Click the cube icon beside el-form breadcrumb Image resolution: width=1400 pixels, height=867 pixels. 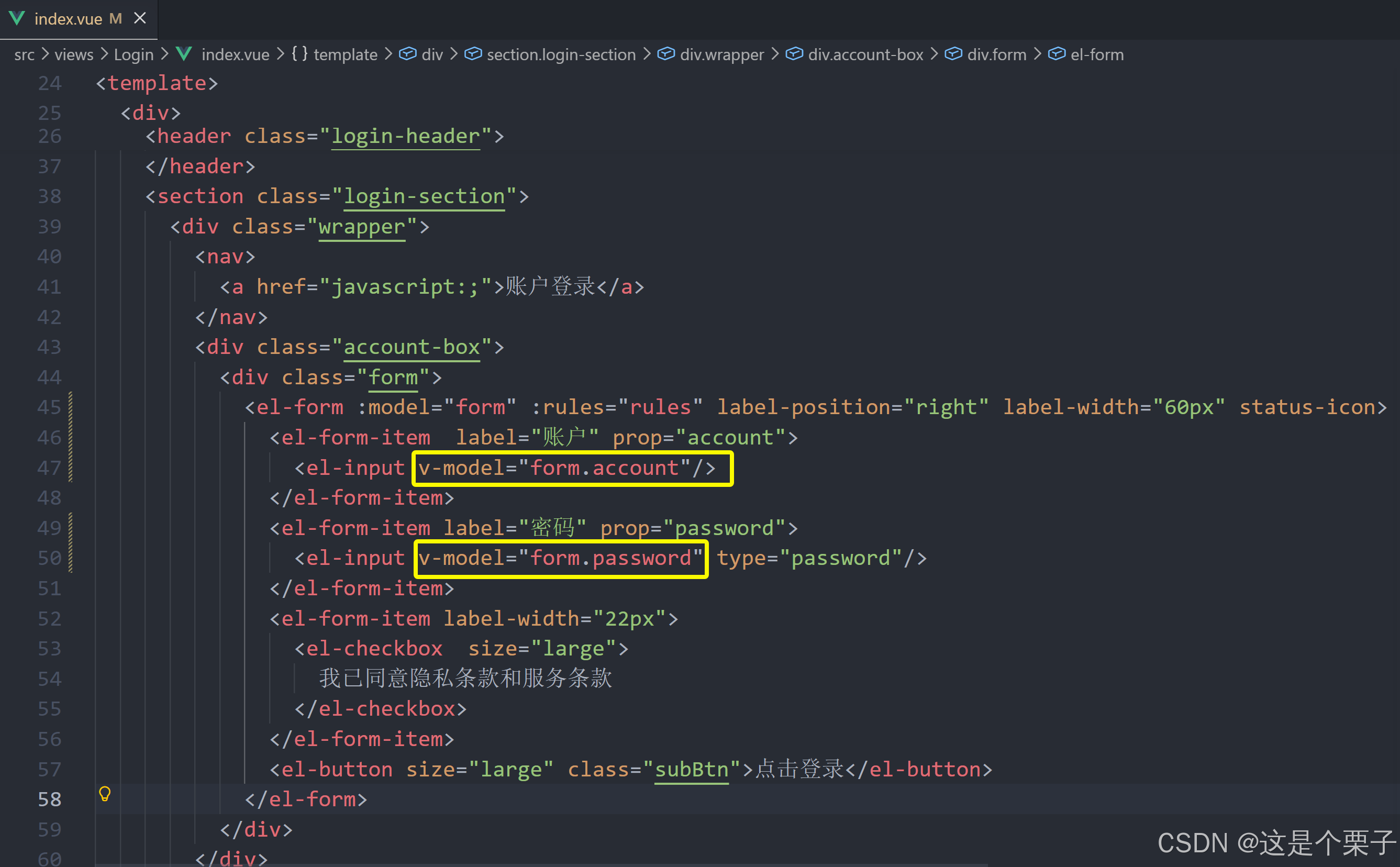[1056, 54]
